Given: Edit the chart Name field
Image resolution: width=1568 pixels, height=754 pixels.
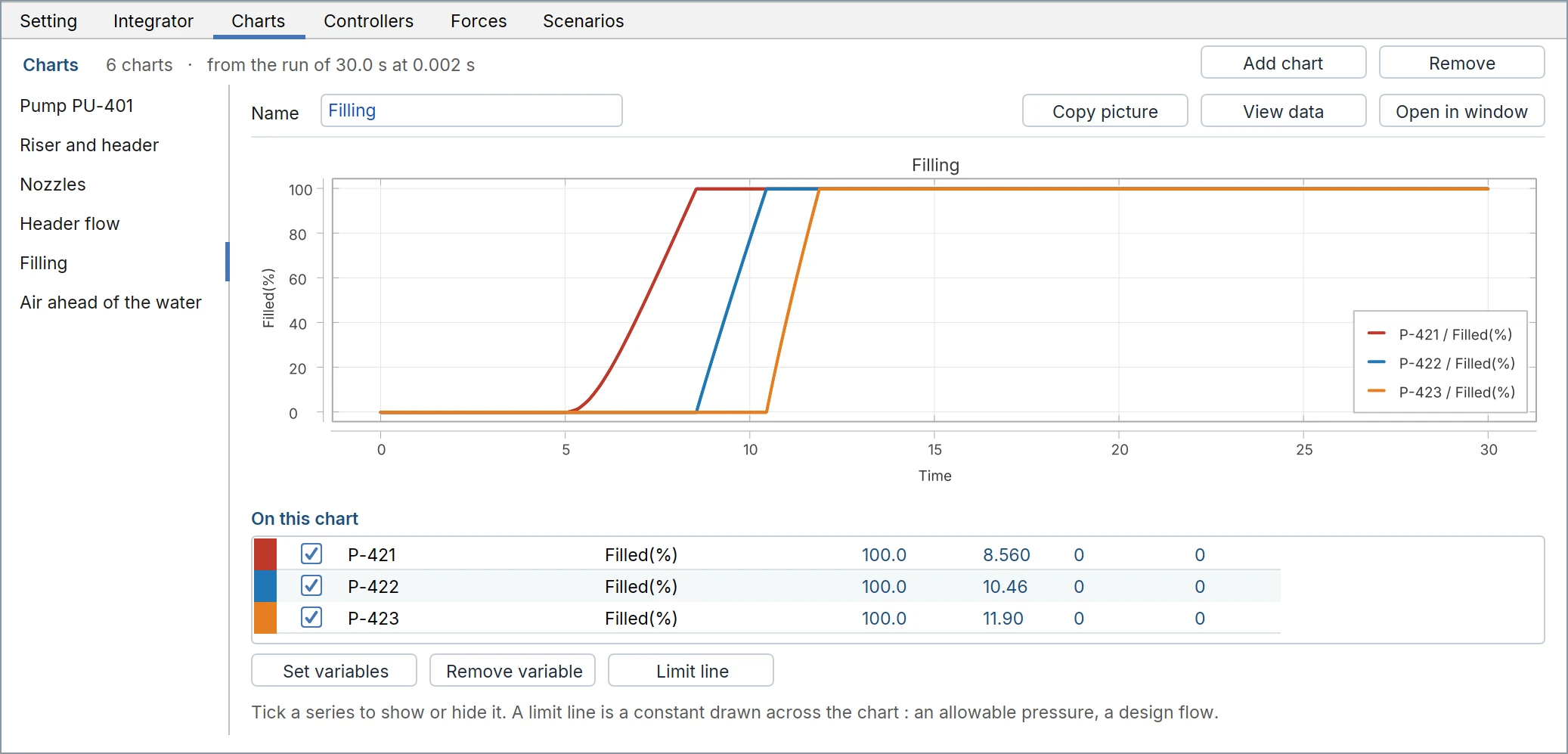Looking at the screenshot, I should [471, 110].
